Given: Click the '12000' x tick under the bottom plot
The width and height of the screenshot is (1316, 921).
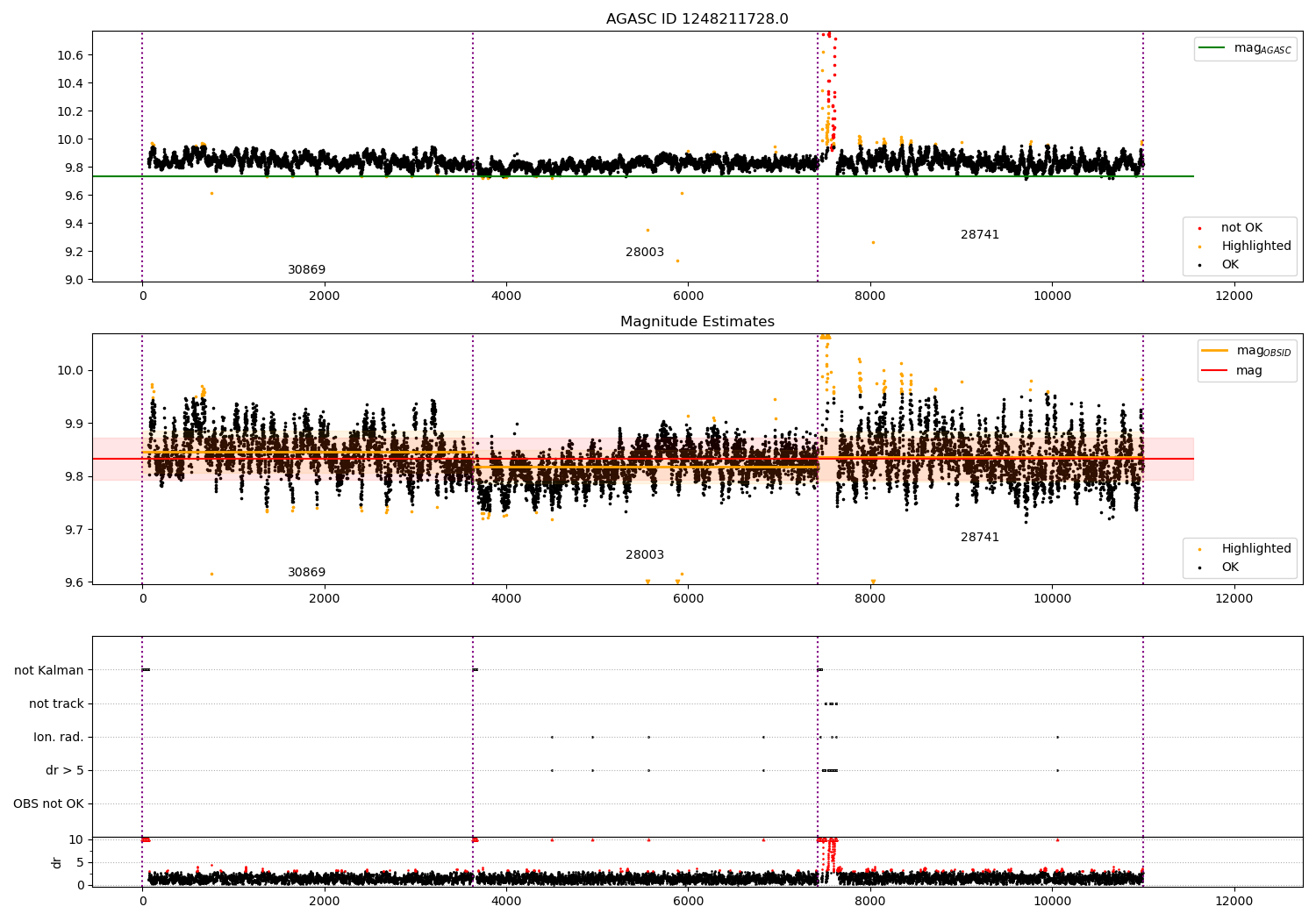Looking at the screenshot, I should (1234, 901).
